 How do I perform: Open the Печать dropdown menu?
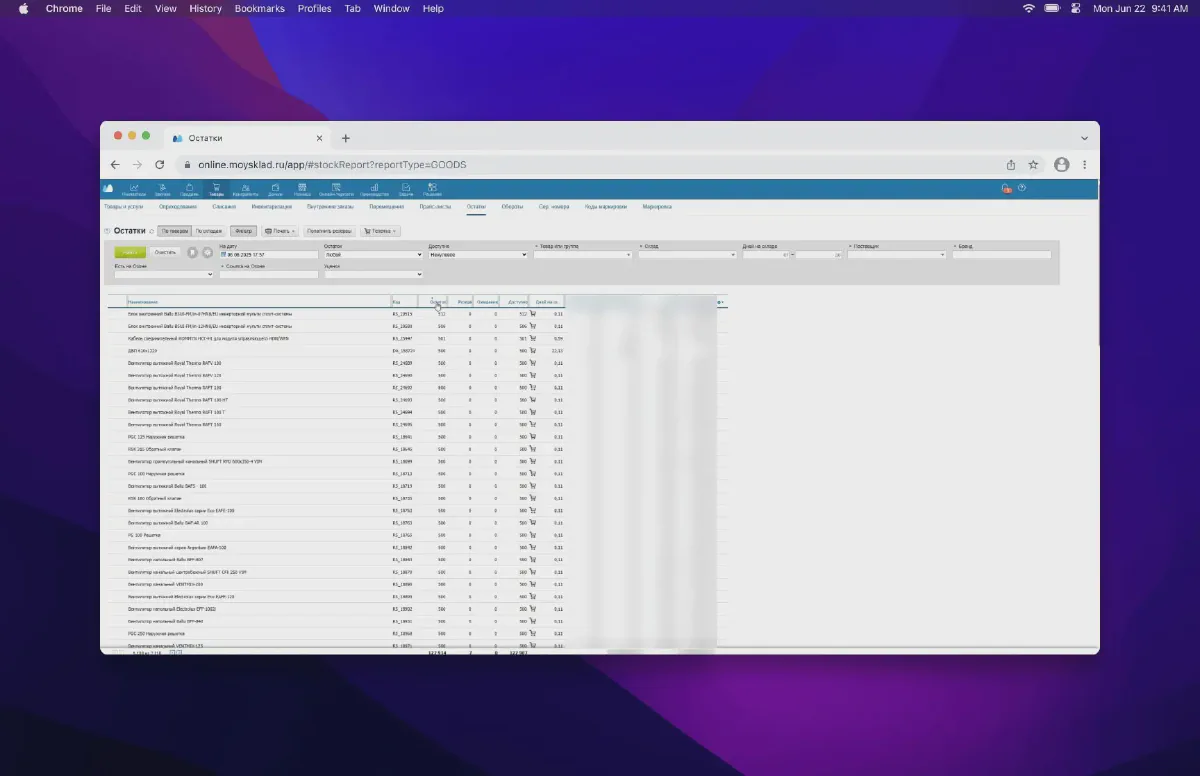point(280,231)
